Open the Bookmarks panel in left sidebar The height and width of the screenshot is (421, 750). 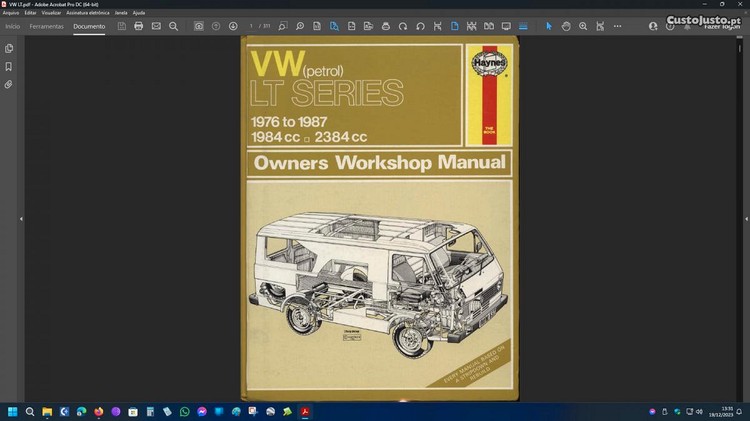point(9,67)
